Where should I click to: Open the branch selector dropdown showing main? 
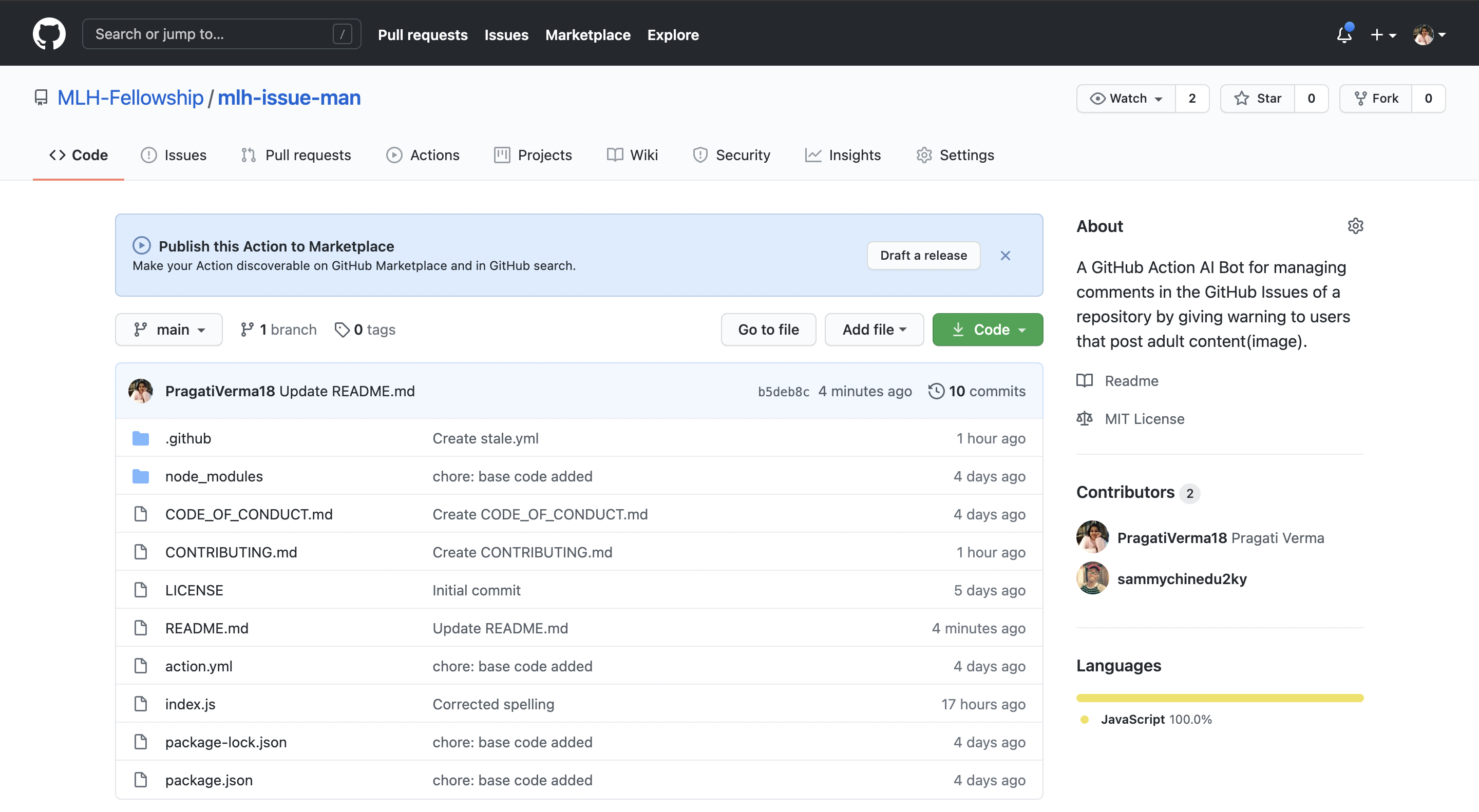click(x=169, y=329)
